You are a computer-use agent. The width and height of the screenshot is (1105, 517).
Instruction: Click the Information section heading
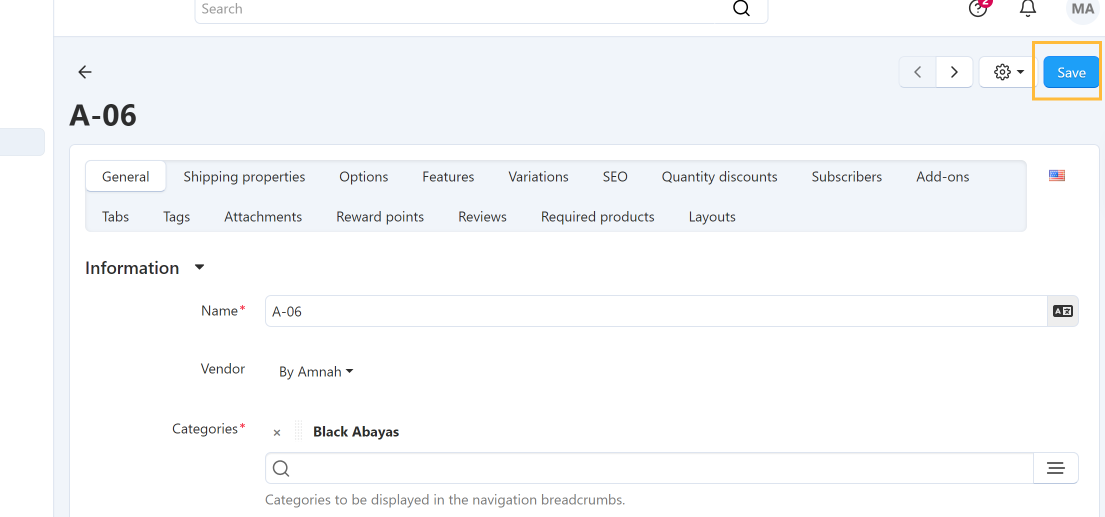[x=132, y=268]
